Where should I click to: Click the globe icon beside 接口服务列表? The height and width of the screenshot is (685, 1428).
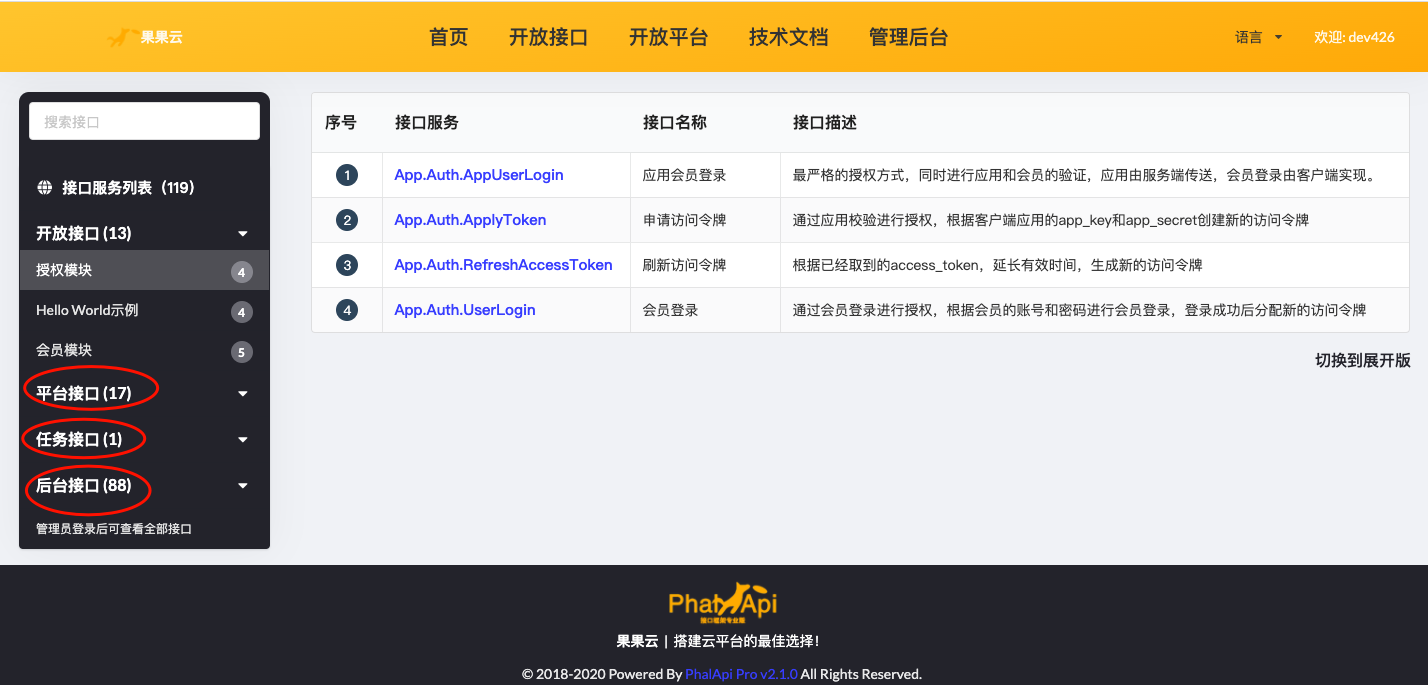(45, 187)
